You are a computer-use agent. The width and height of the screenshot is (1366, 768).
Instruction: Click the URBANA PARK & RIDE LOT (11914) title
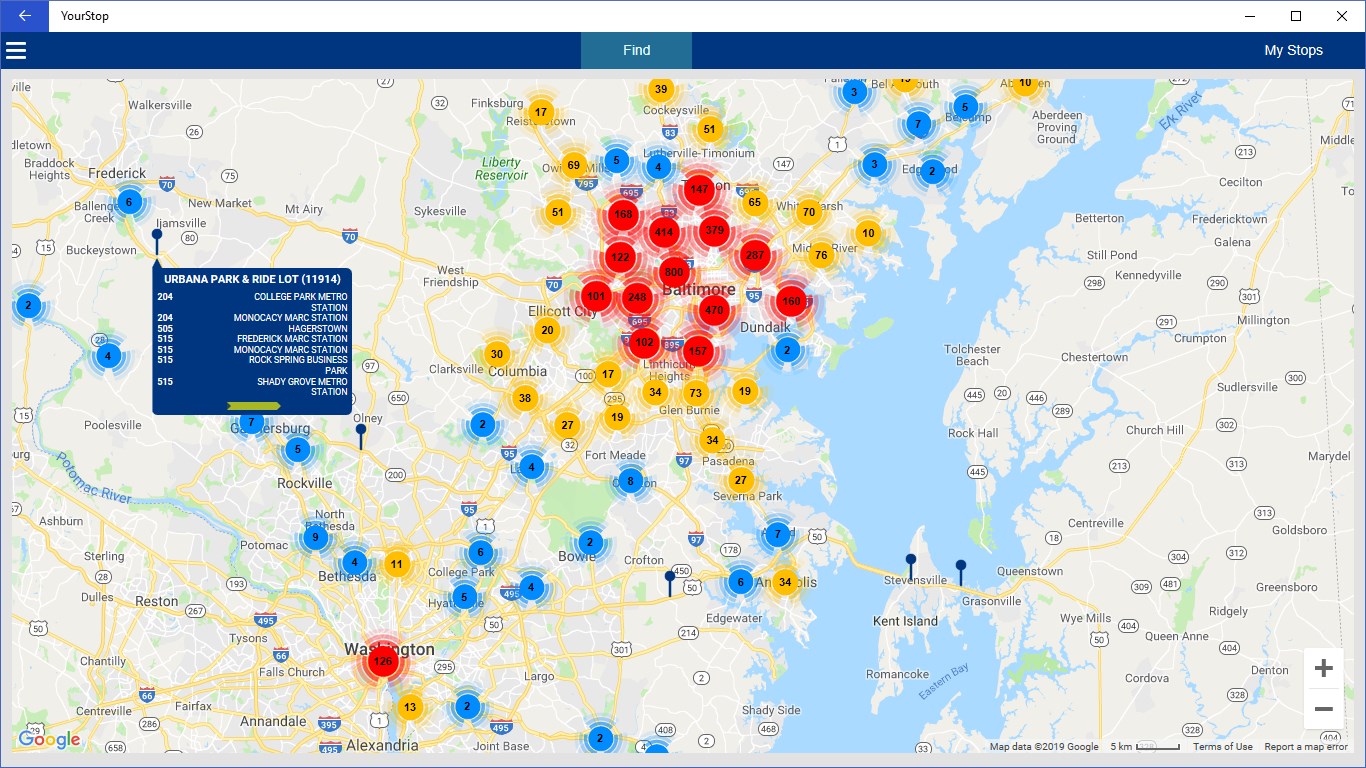(252, 280)
